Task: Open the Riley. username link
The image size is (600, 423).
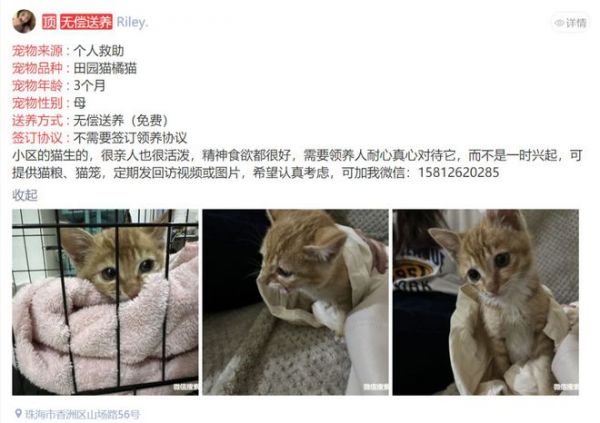Action: coord(132,22)
